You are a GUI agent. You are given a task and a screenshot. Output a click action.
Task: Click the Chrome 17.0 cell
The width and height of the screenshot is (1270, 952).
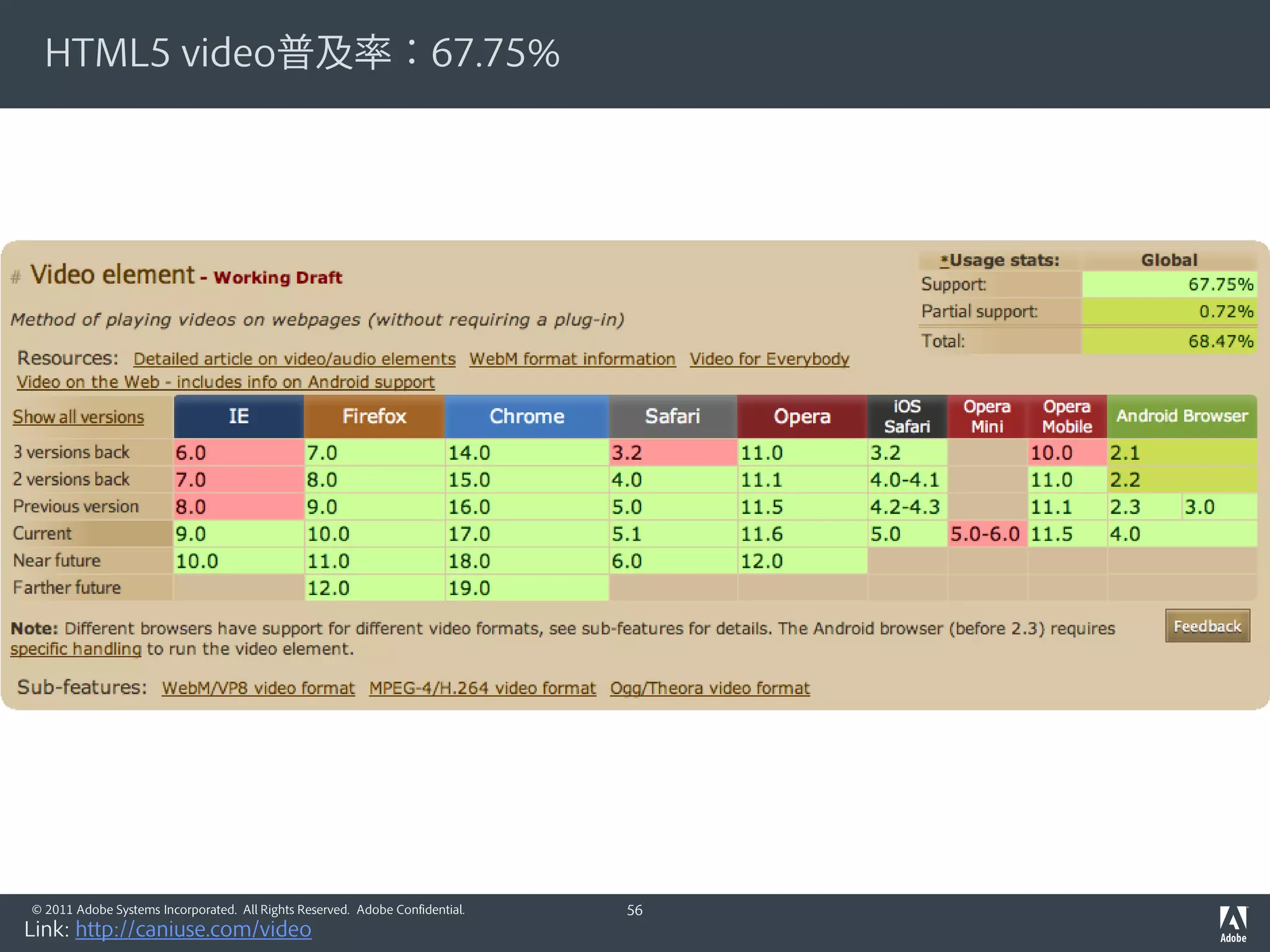pyautogui.click(x=527, y=534)
